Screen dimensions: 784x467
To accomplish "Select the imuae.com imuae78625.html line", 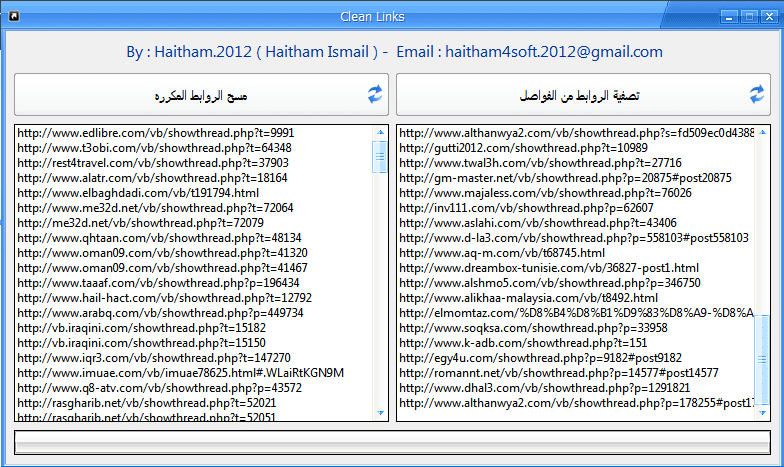I will pyautogui.click(x=180, y=373).
